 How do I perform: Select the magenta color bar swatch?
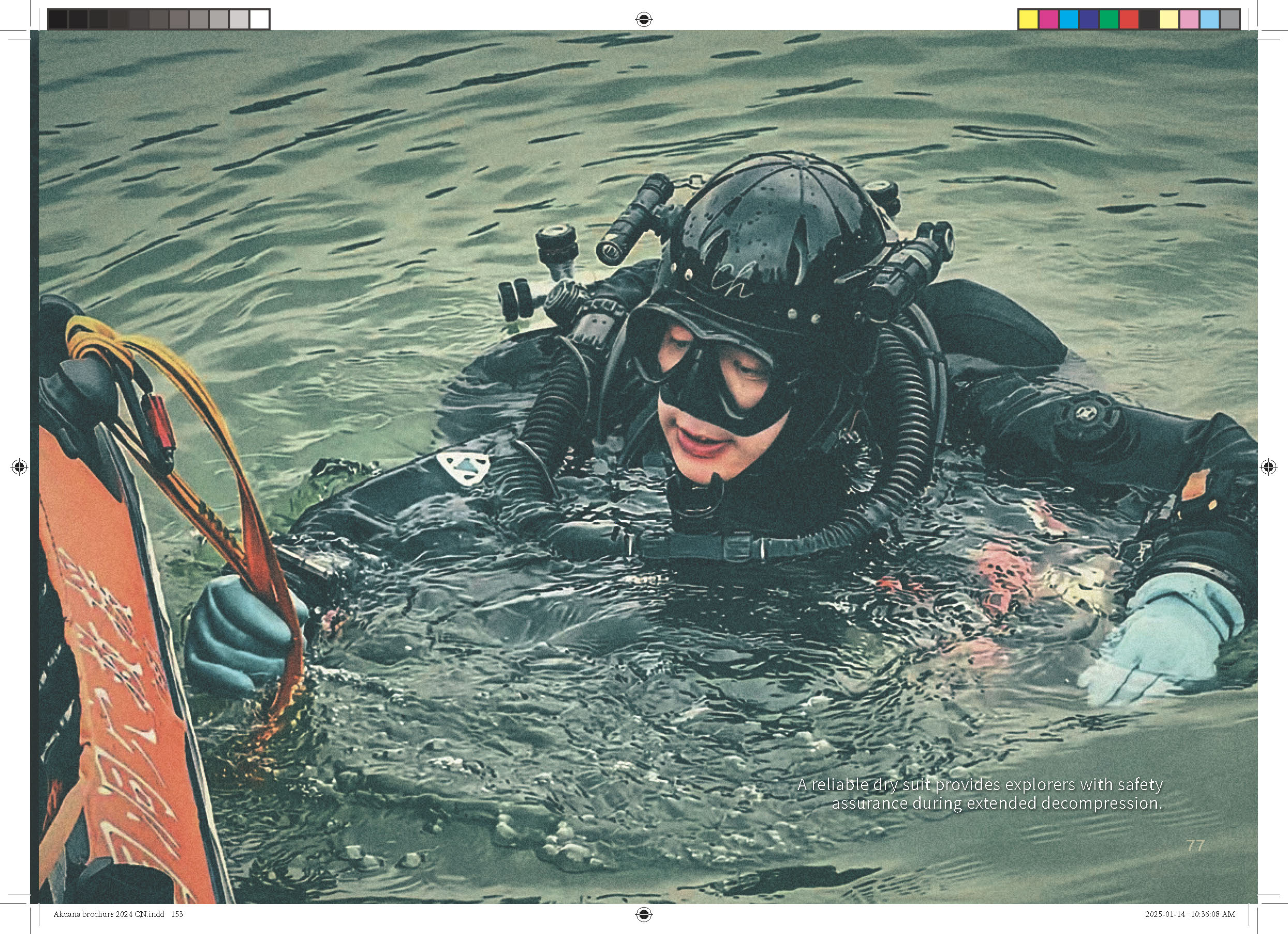[x=1048, y=19]
